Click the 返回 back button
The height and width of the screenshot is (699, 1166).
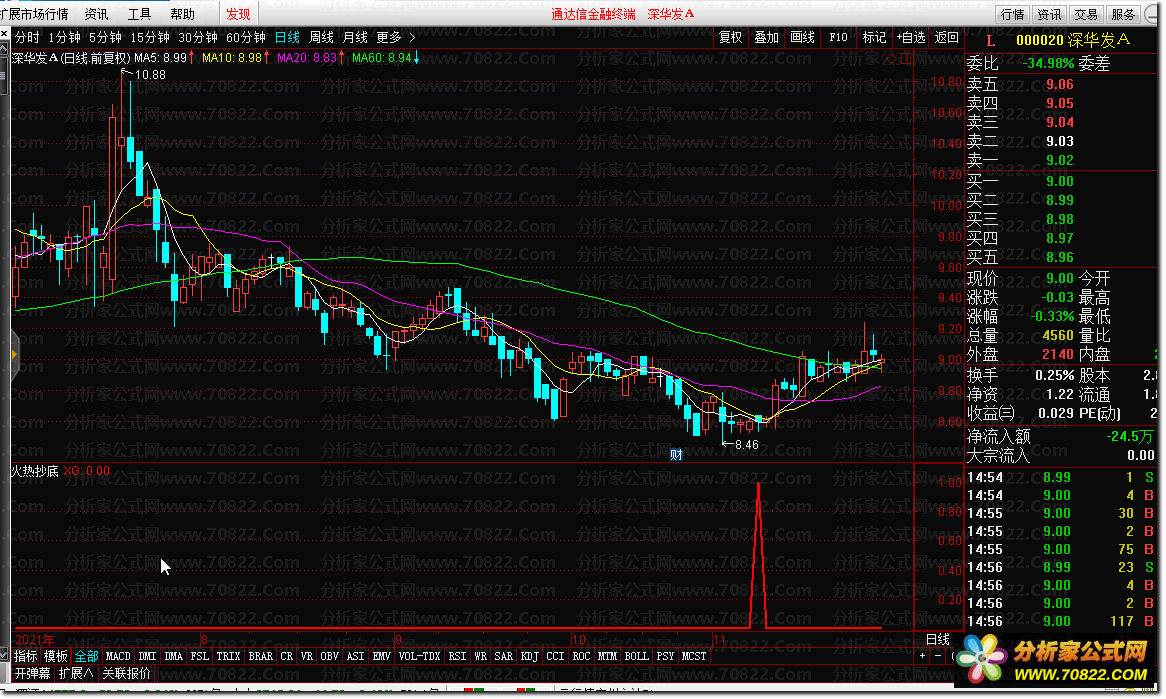pos(947,37)
